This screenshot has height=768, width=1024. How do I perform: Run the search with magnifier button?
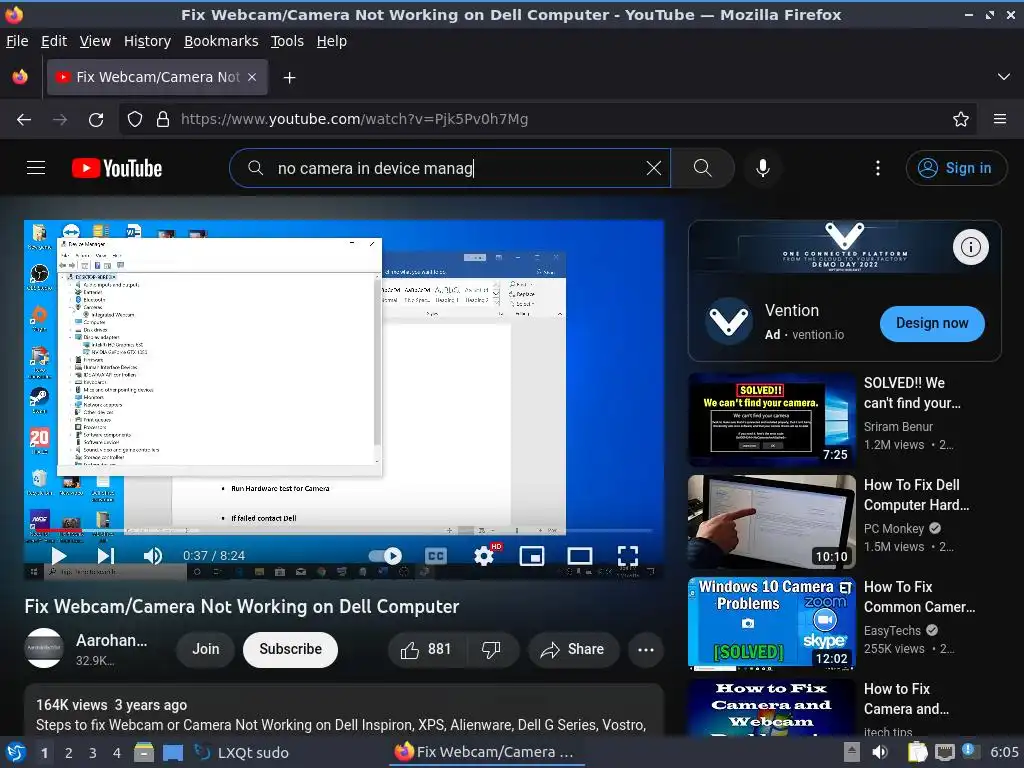pyautogui.click(x=703, y=168)
